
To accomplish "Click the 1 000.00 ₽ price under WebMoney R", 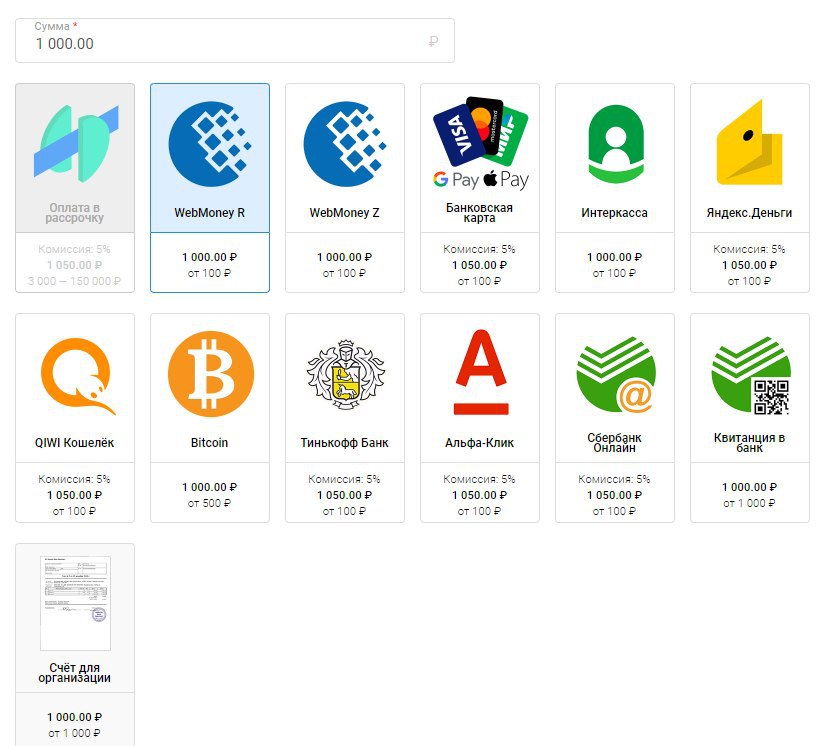I will pyautogui.click(x=209, y=257).
